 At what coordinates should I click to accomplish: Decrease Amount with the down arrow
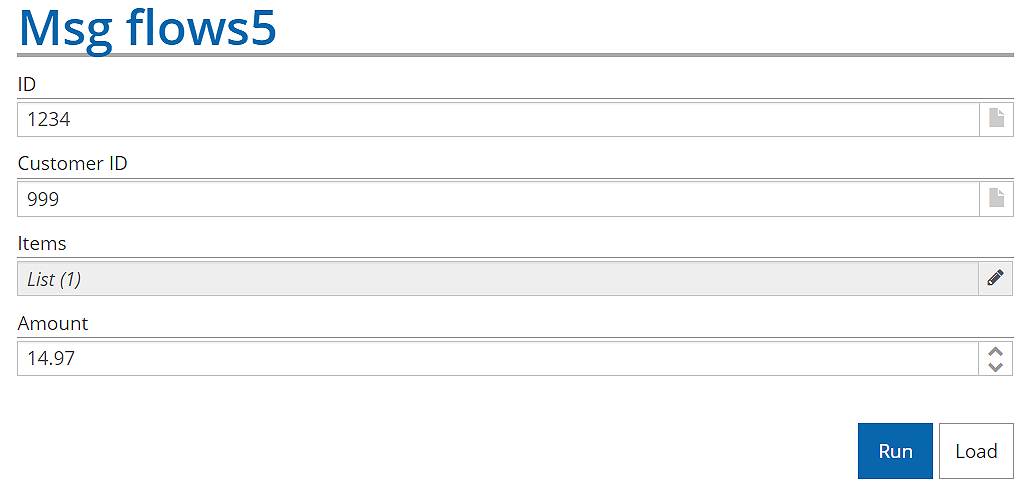tap(995, 367)
